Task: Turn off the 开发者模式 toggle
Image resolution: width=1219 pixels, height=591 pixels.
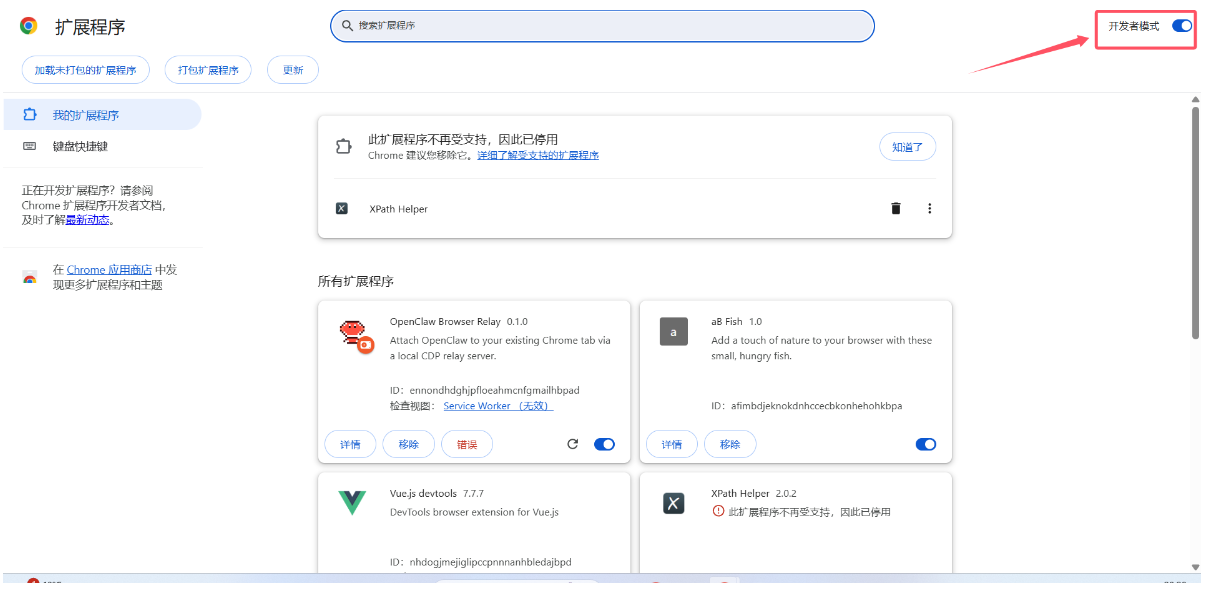Action: [1182, 26]
